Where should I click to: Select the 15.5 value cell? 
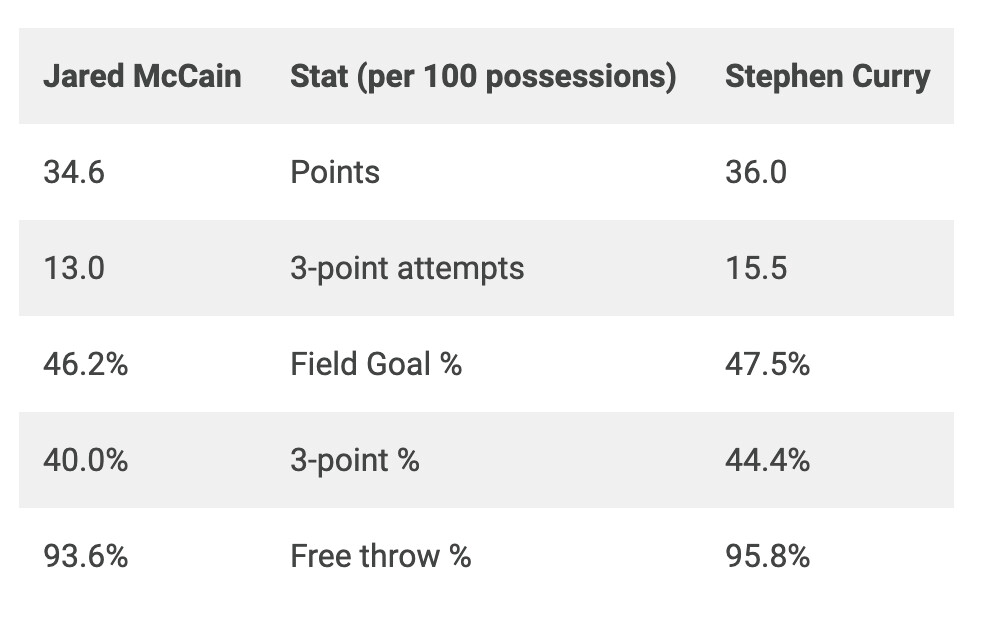click(x=756, y=269)
